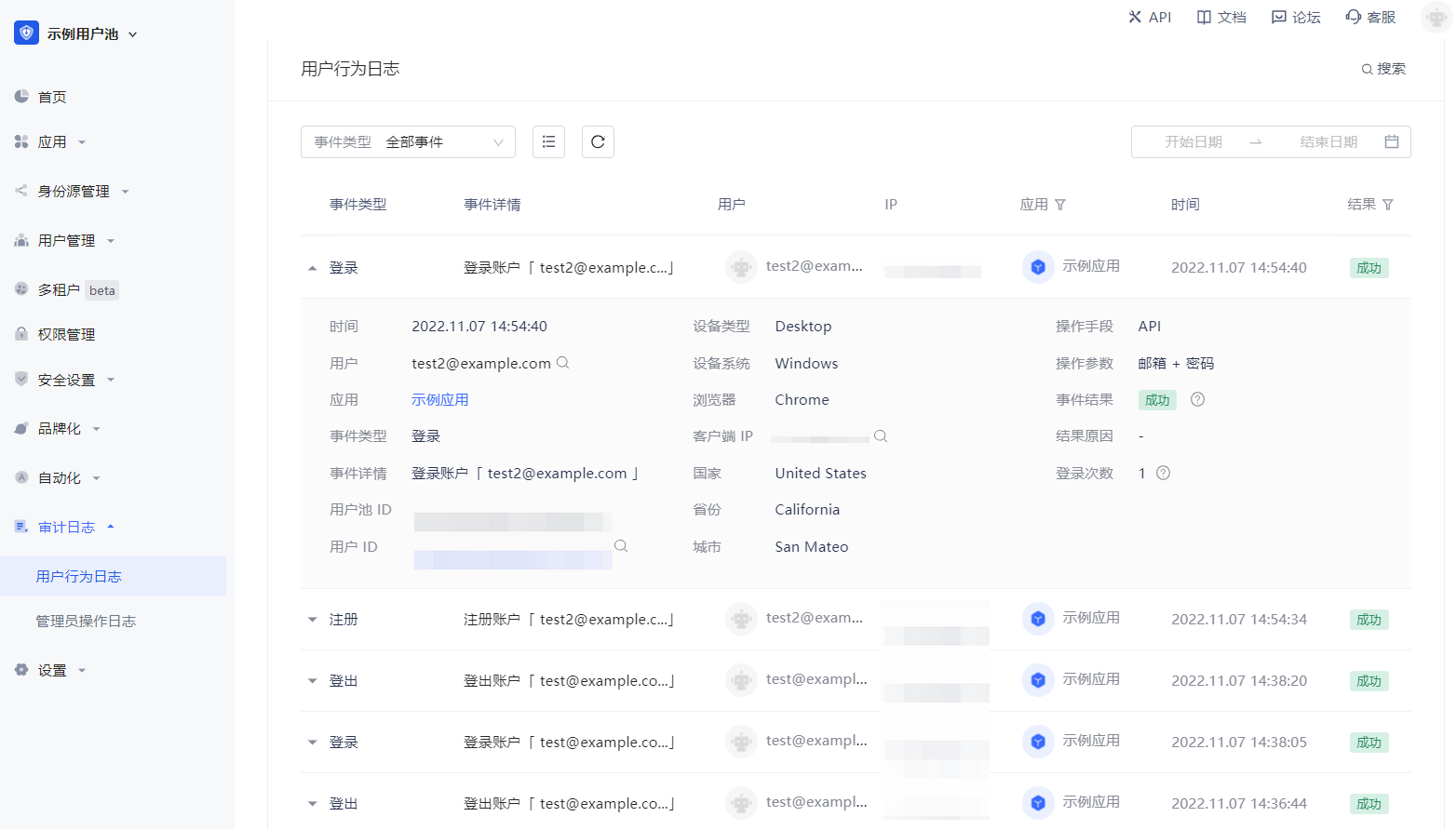The image size is (1456, 830).
Task: Click help icon next to 登录次数
Action: pyautogui.click(x=1164, y=473)
